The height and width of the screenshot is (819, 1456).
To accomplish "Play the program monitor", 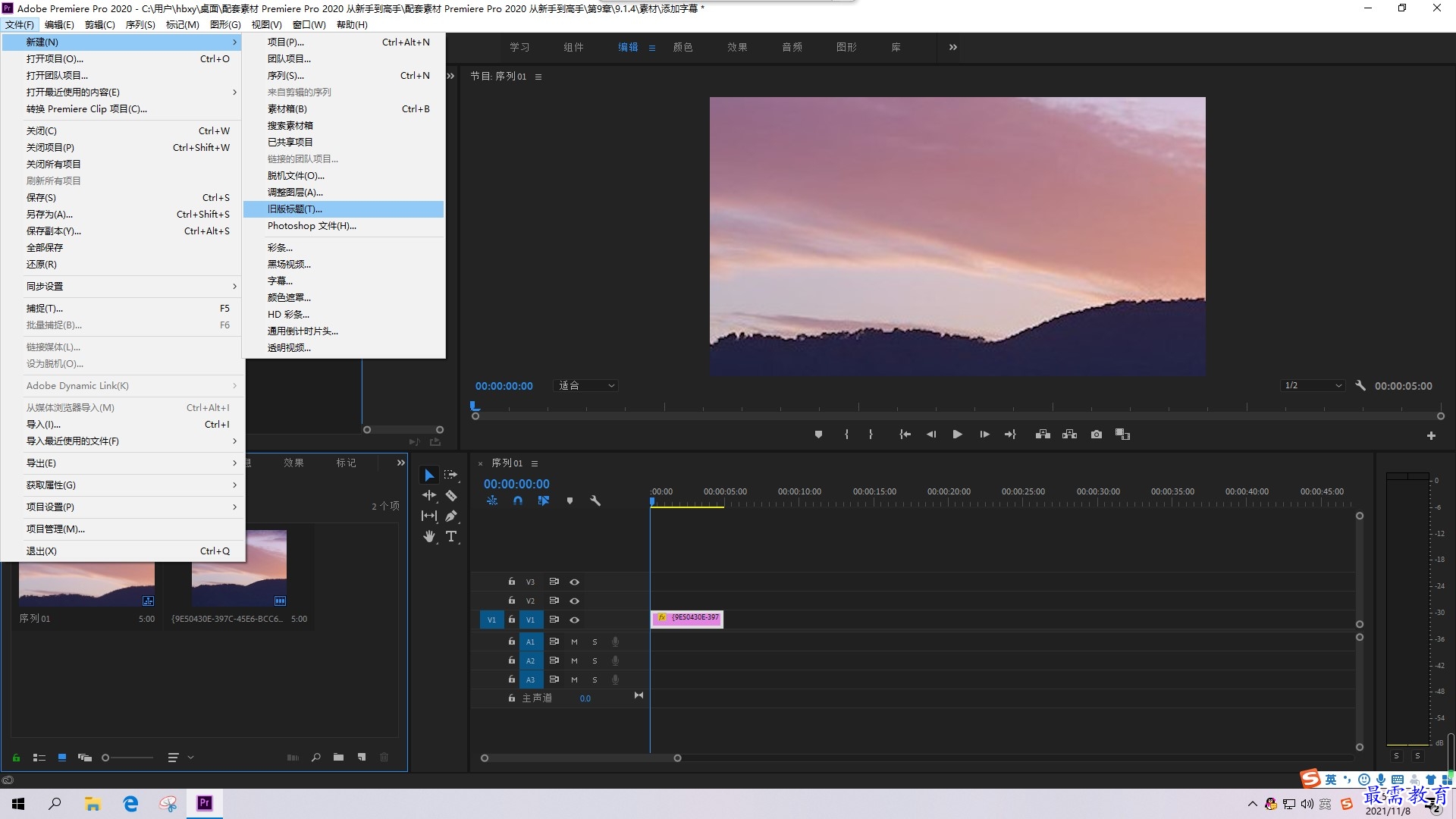I will [958, 435].
